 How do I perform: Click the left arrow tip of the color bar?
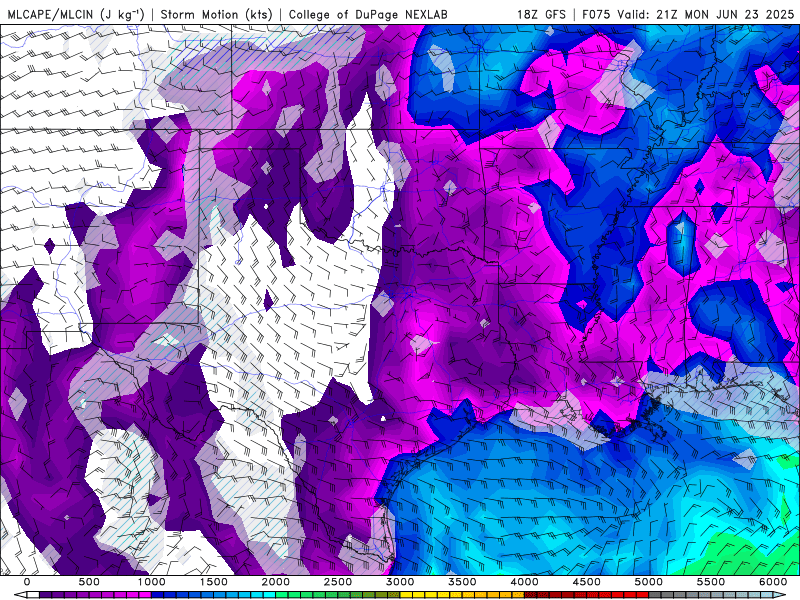[19, 595]
